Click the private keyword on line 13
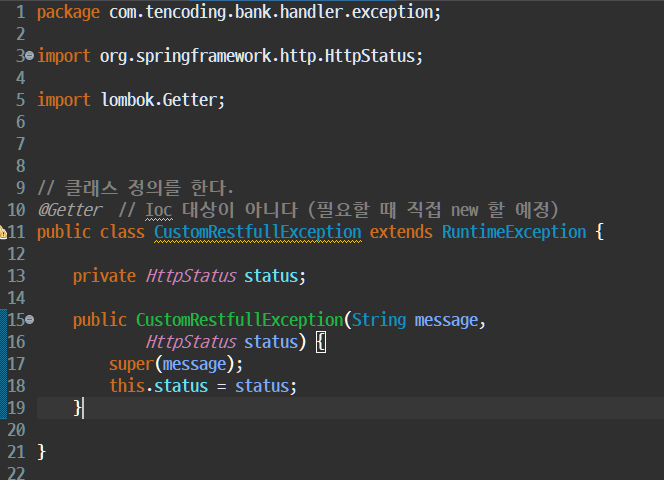 [x=104, y=276]
